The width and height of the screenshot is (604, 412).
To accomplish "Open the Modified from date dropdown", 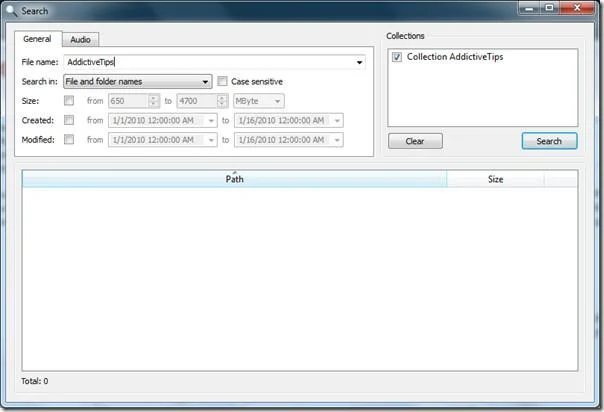I will (211, 140).
